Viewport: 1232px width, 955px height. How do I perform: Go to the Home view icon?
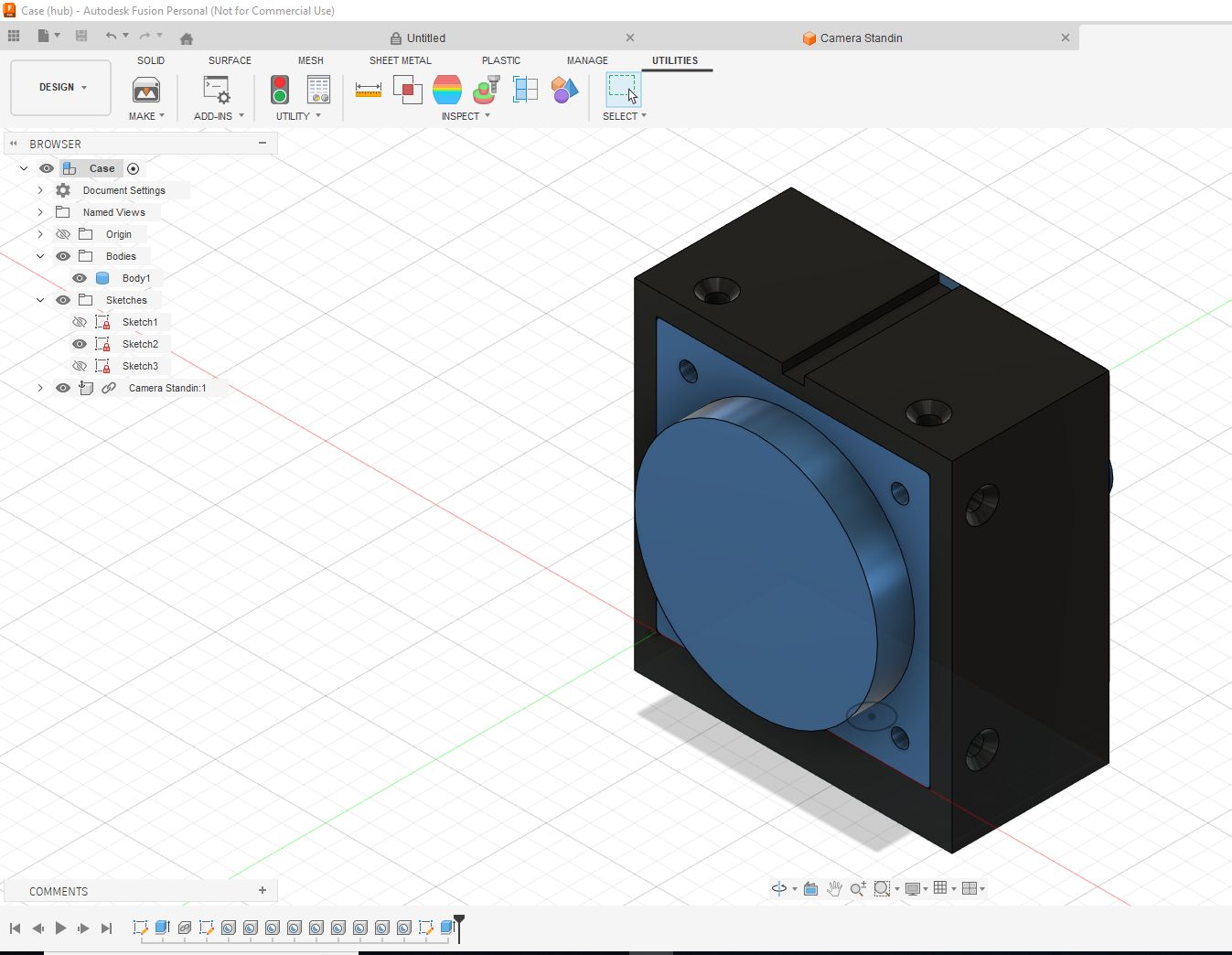pyautogui.click(x=187, y=38)
